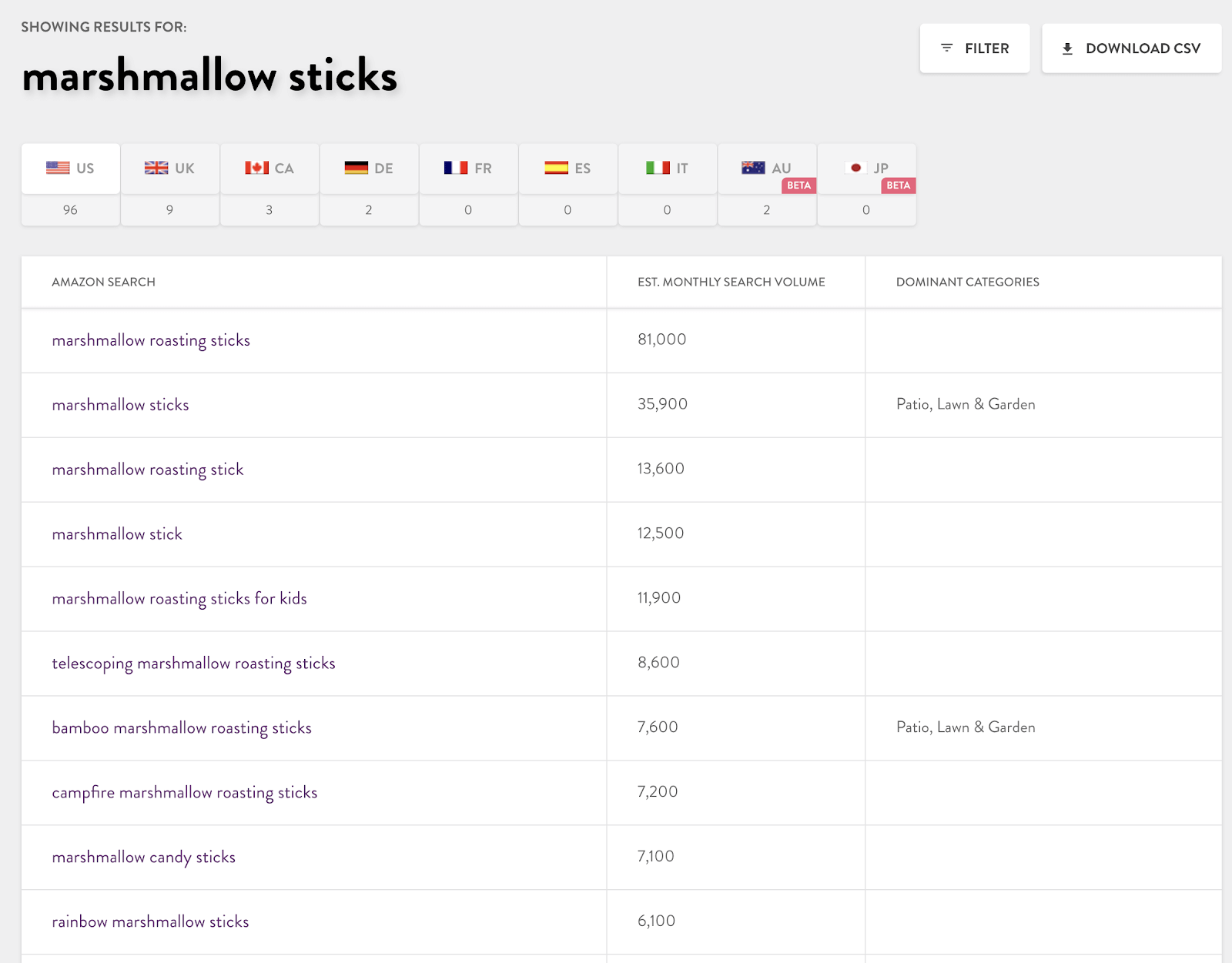
Task: Click the 11,900 search volume value
Action: (659, 598)
